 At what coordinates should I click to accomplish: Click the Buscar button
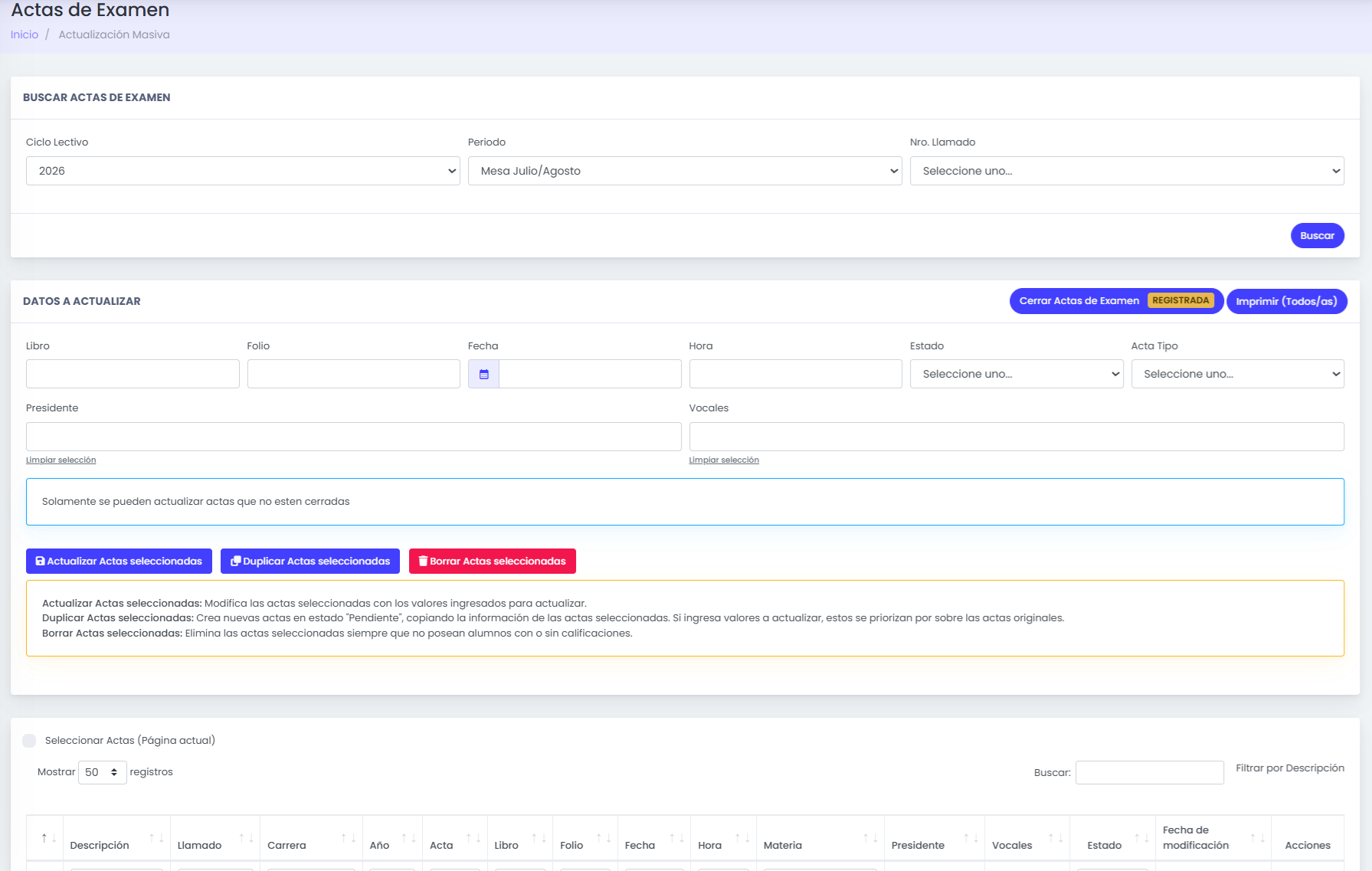pyautogui.click(x=1317, y=235)
